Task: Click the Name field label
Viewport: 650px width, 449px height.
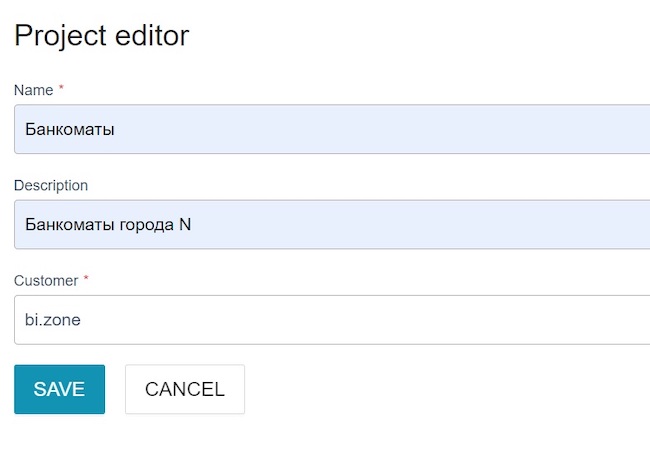Action: [x=33, y=90]
